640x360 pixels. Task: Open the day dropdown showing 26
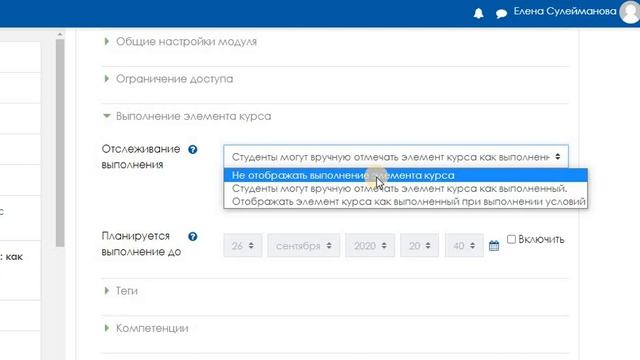243,246
